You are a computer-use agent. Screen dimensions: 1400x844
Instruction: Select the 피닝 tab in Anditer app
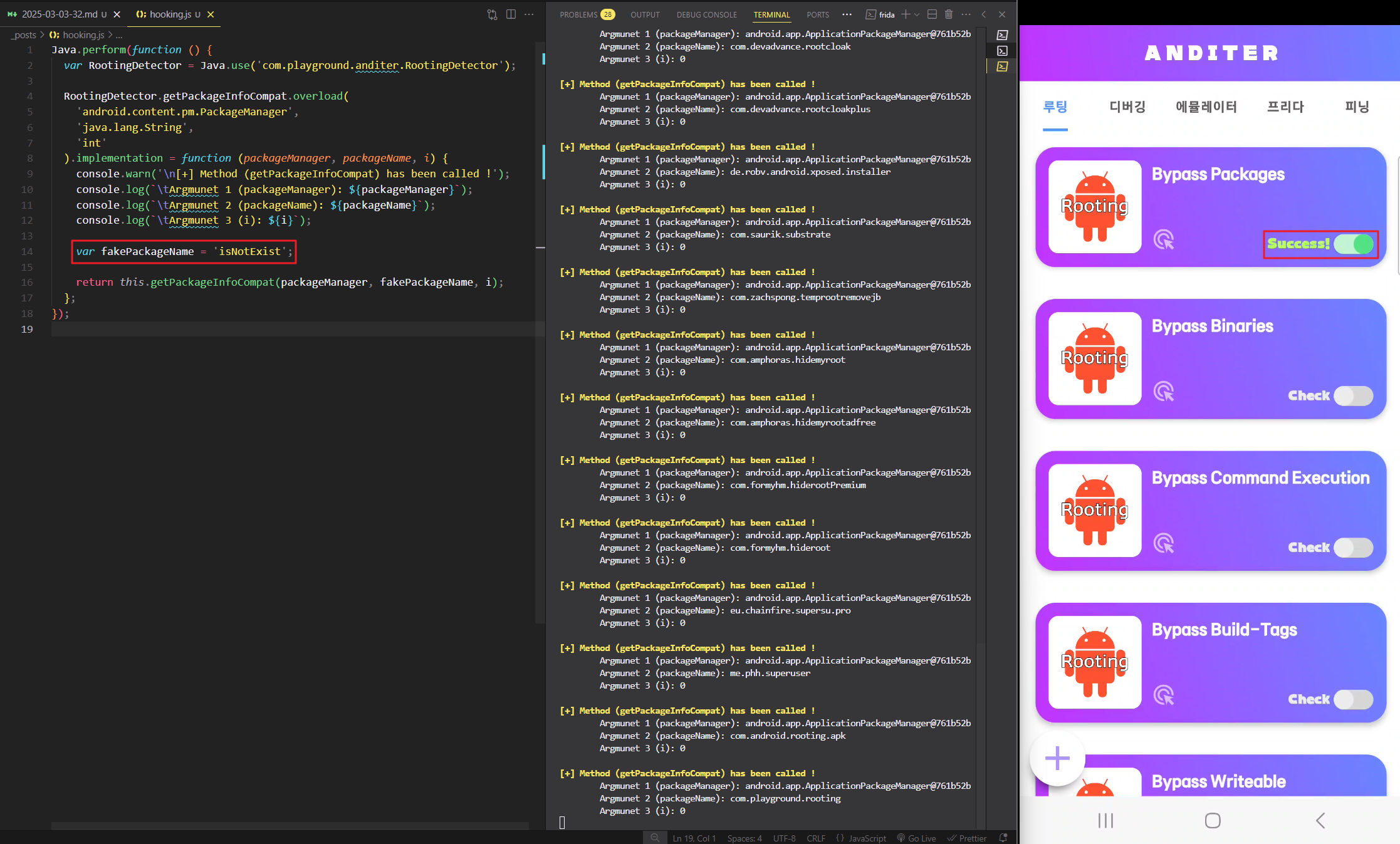click(x=1357, y=107)
